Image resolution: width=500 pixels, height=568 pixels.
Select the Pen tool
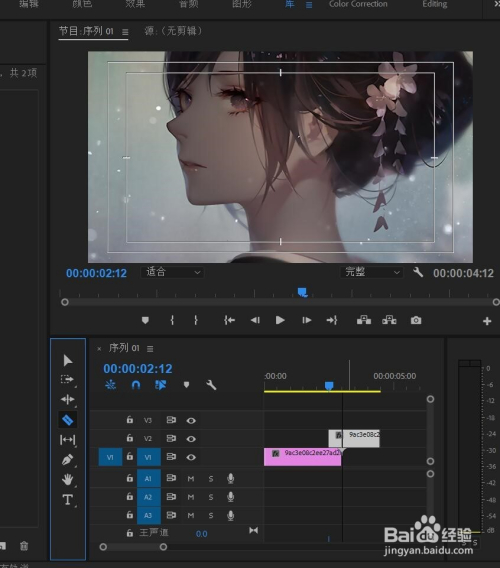(x=68, y=460)
